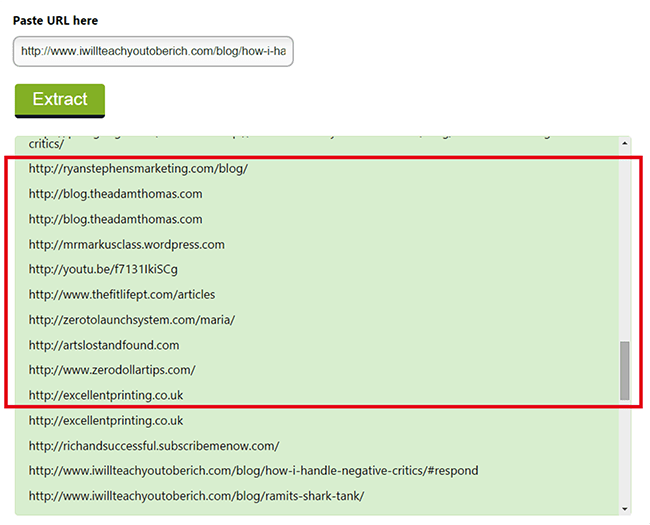Select the artslostandfound.com URL

coord(104,345)
